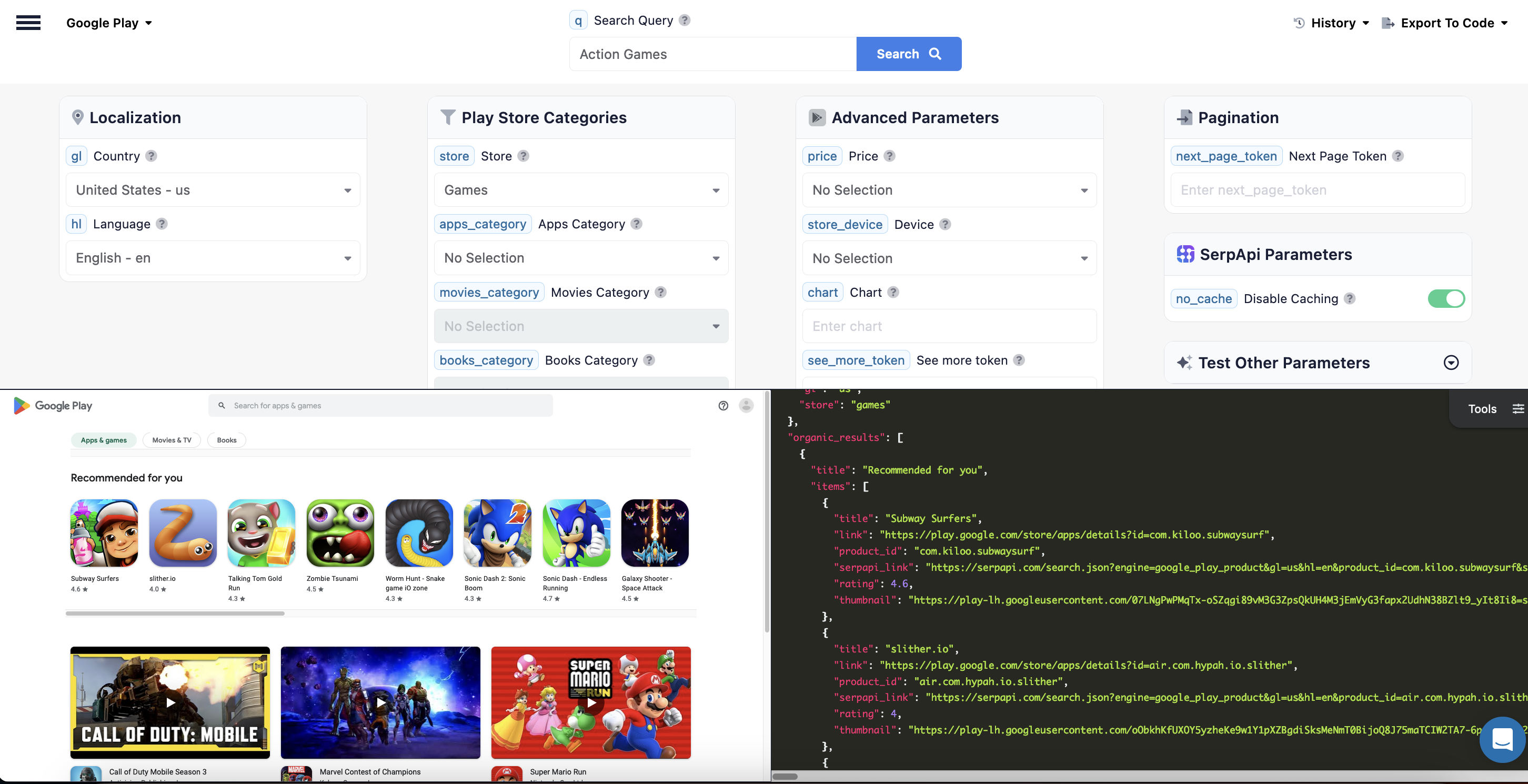
Task: Click the Tools filter icon on the JSON panel
Action: point(1519,408)
